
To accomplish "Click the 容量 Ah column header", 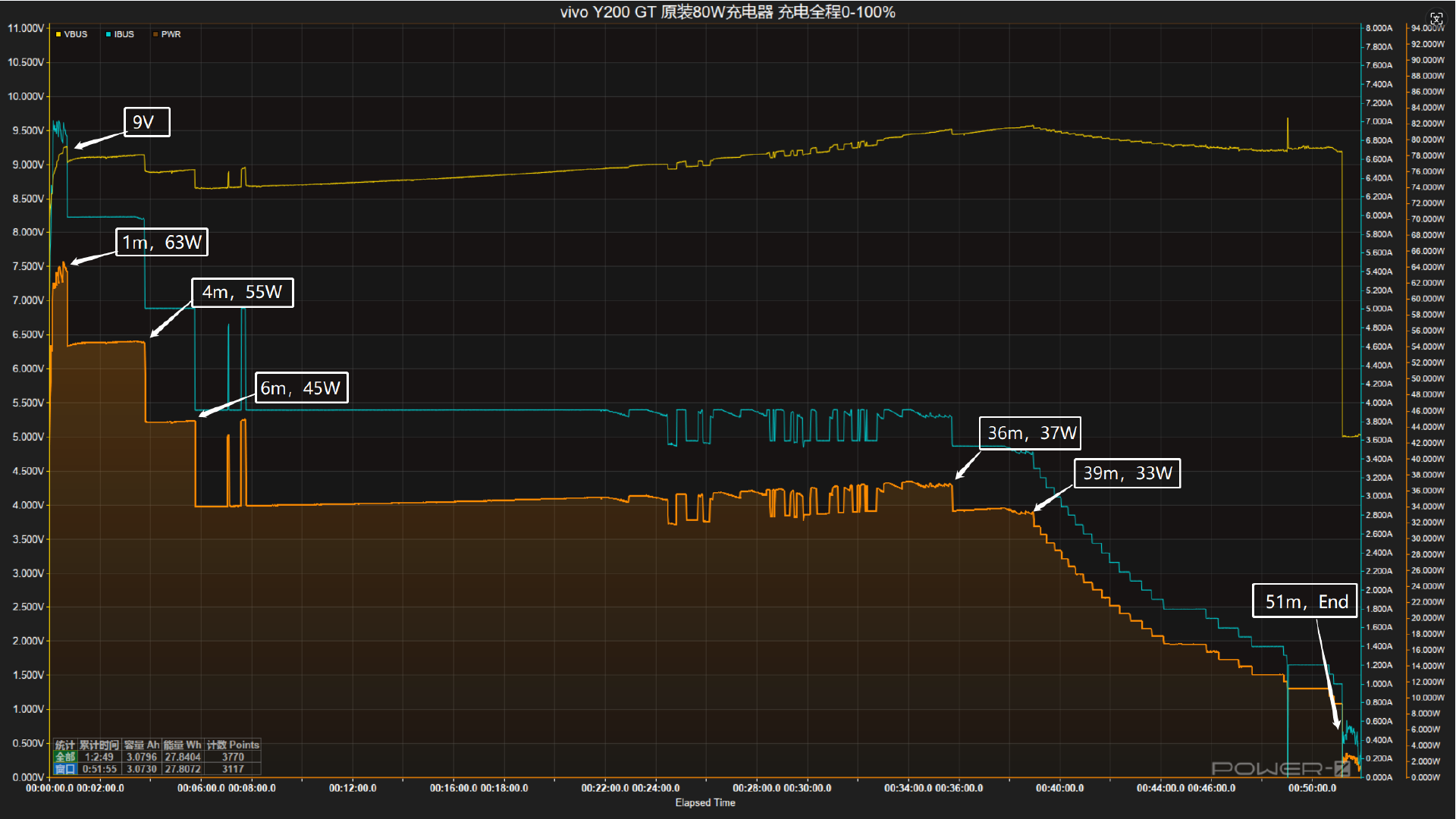I will pos(142,745).
